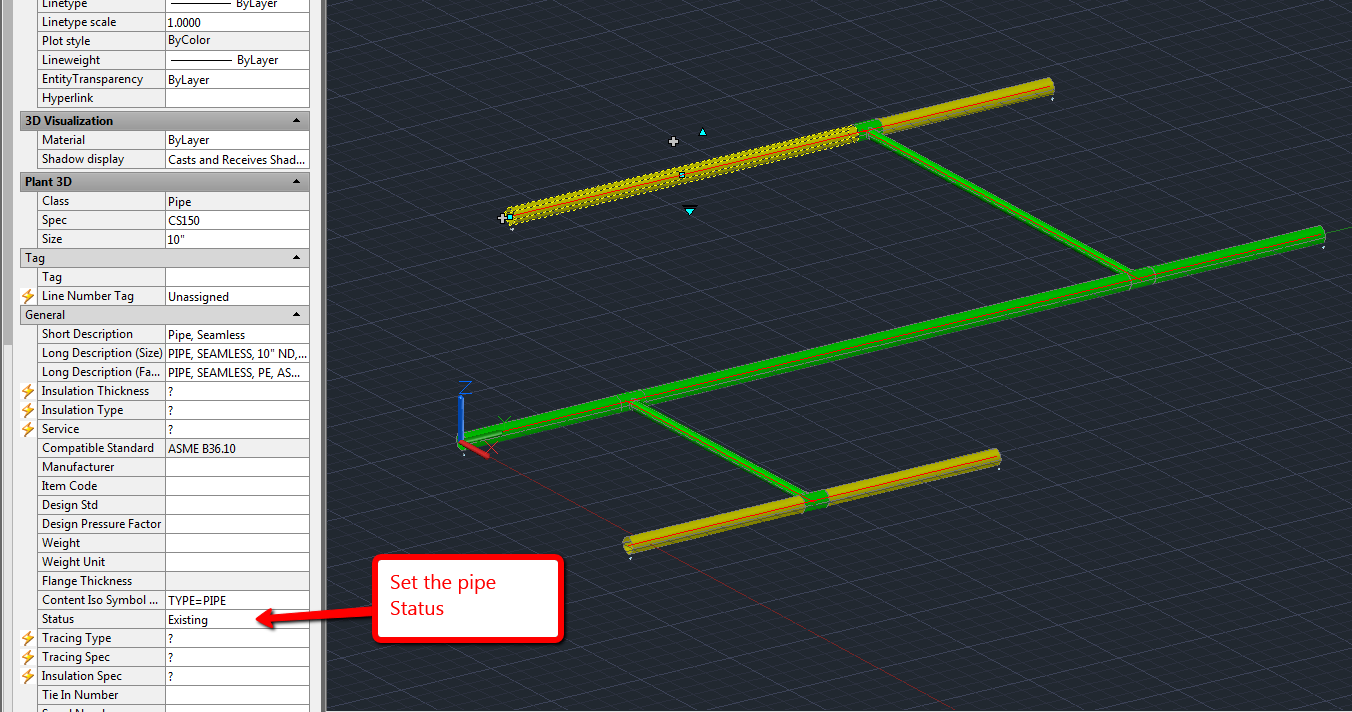This screenshot has width=1352, height=712.
Task: Click the Flange Thickness value field
Action: point(237,581)
